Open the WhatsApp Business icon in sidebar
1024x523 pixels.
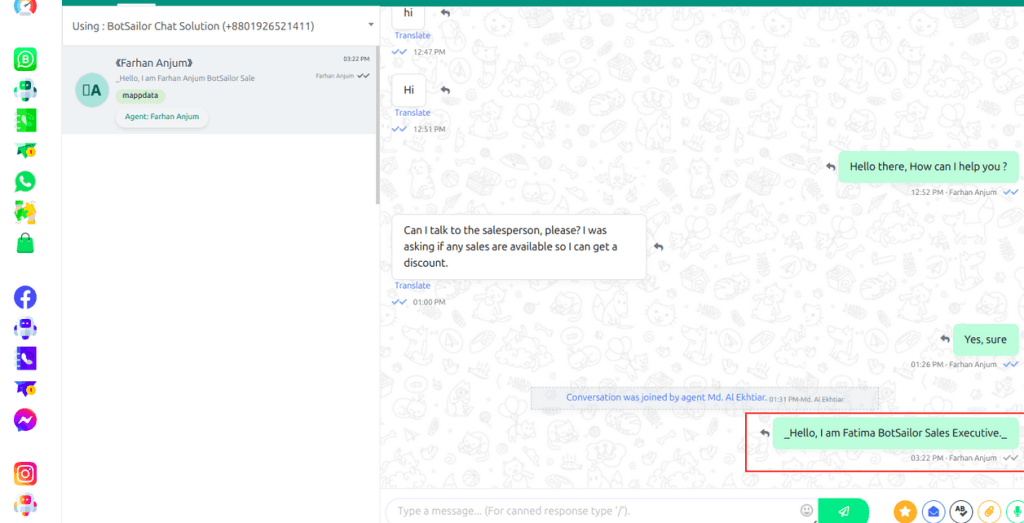[x=25, y=60]
